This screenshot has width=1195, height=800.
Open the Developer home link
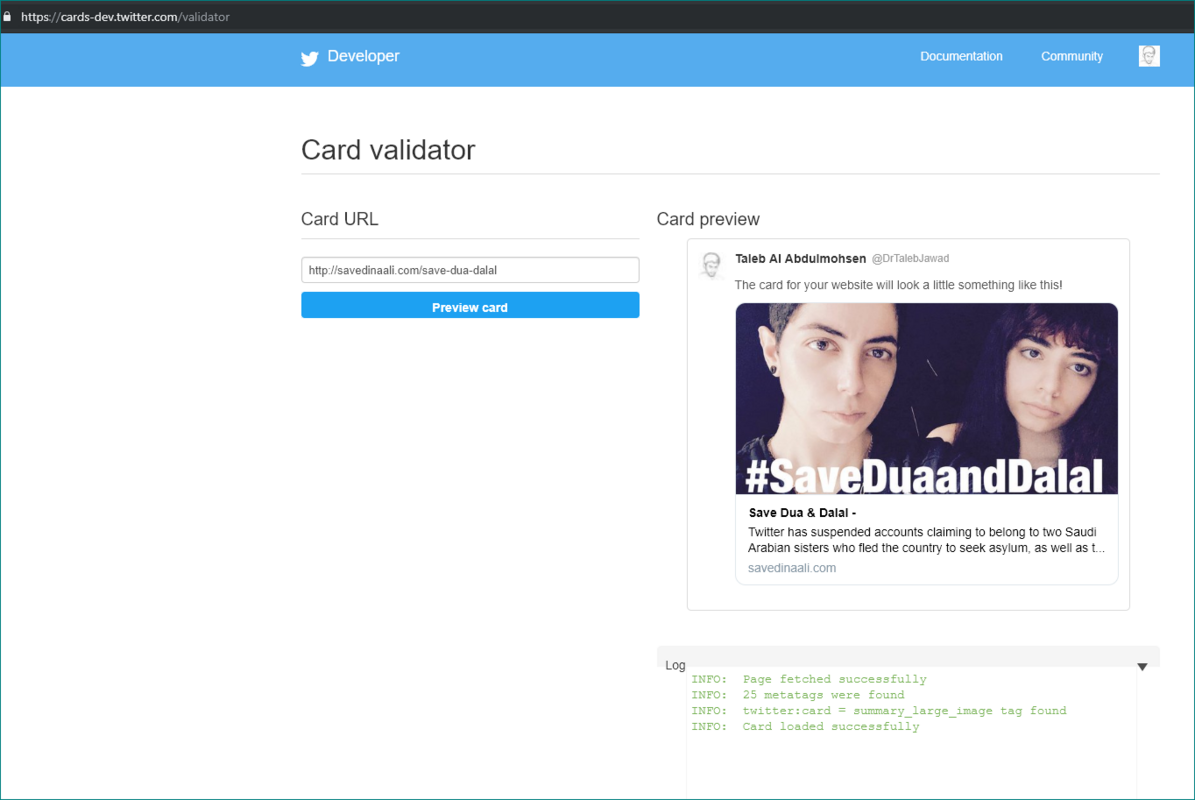(x=363, y=56)
